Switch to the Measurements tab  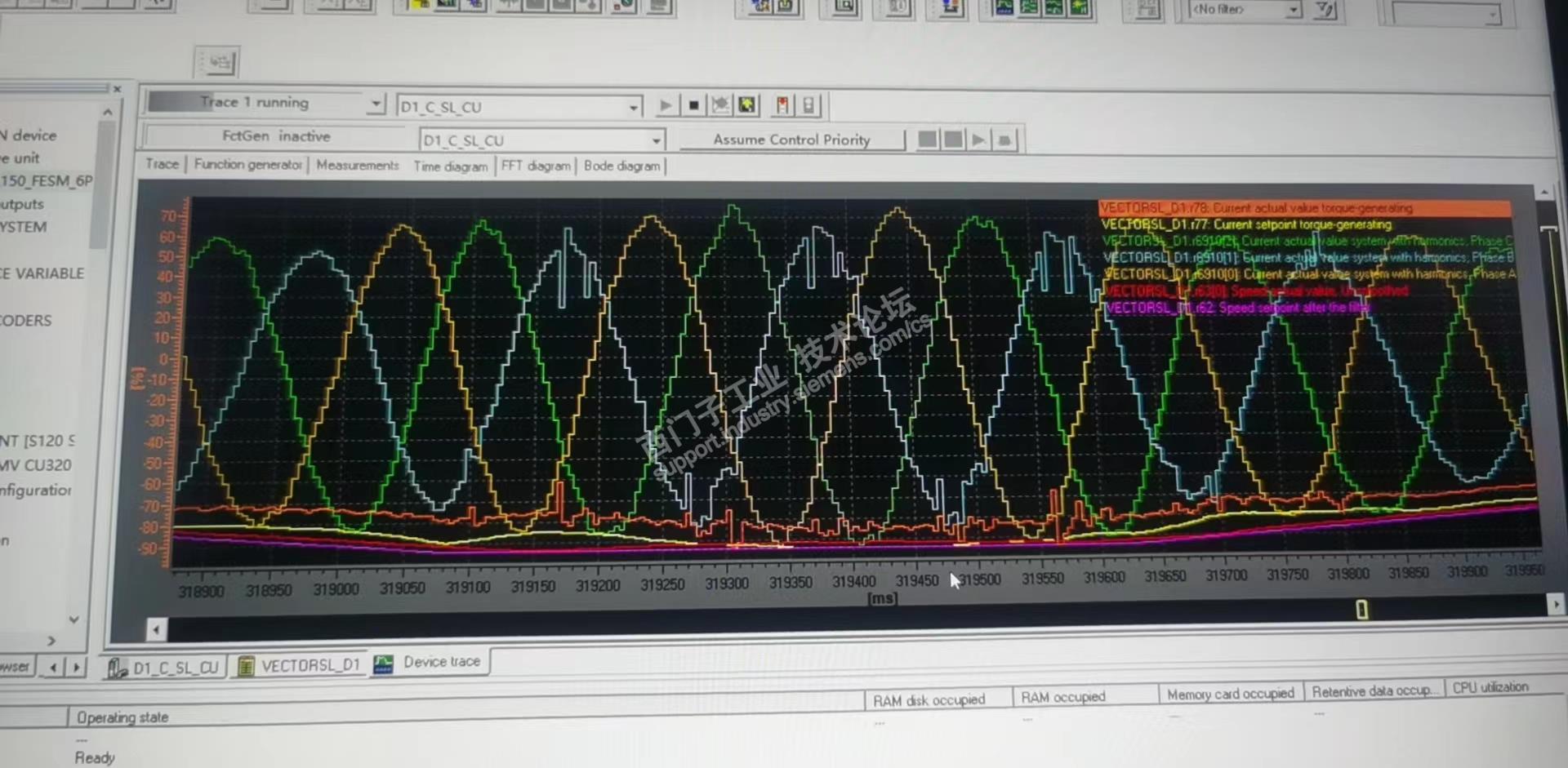click(x=358, y=165)
